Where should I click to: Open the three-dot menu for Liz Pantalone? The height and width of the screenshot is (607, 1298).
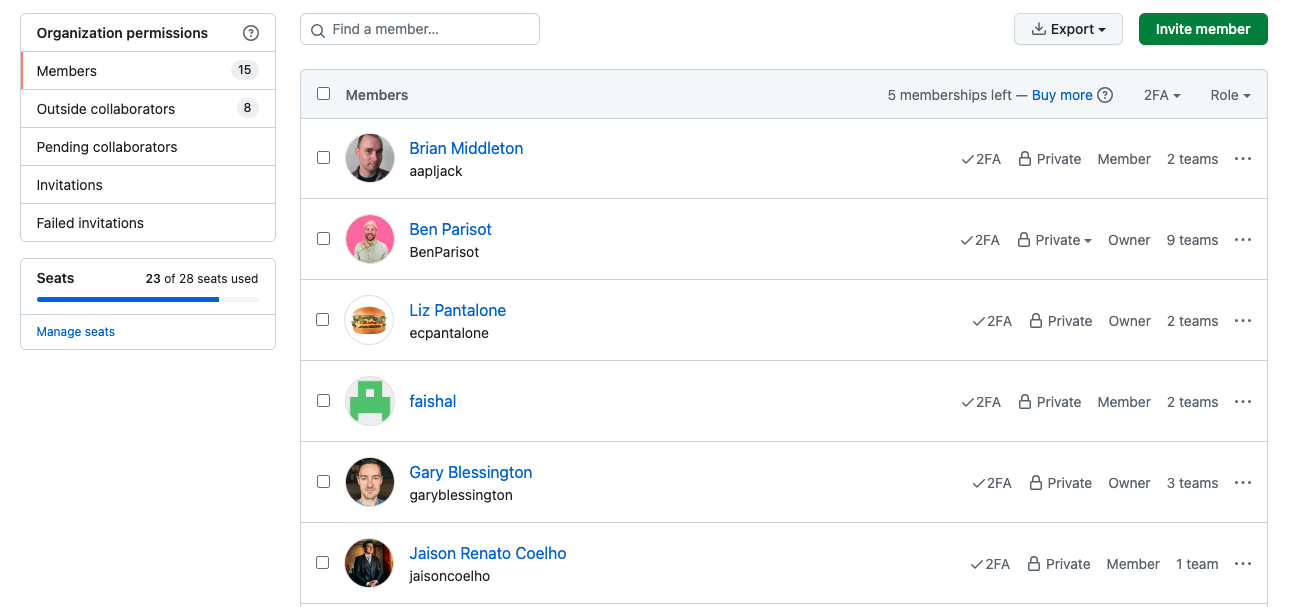(1243, 321)
